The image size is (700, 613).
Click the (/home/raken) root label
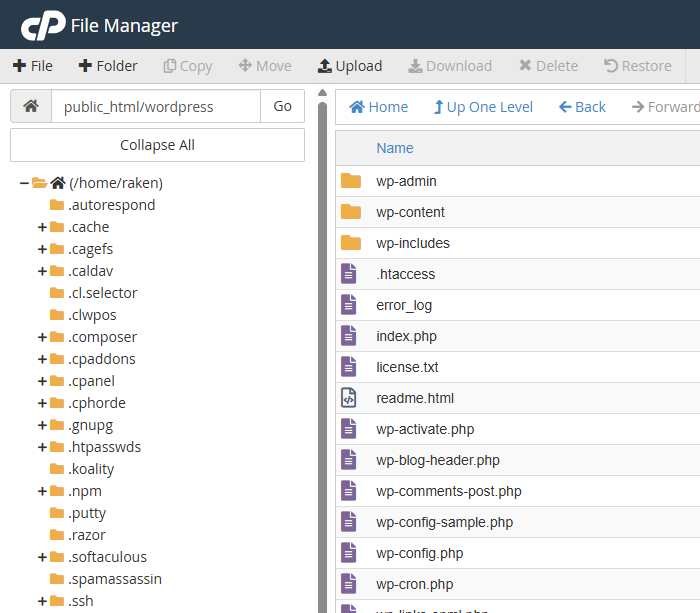[116, 183]
